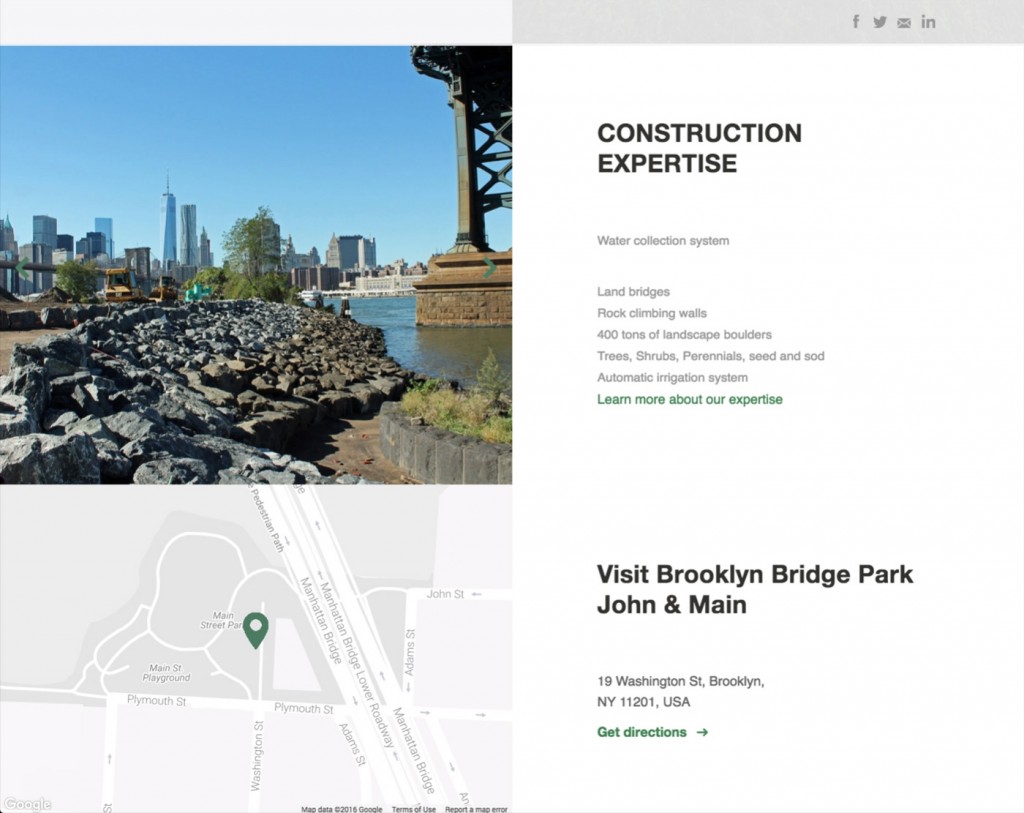
Task: Go to previous photo with left arrow
Action: [23, 268]
